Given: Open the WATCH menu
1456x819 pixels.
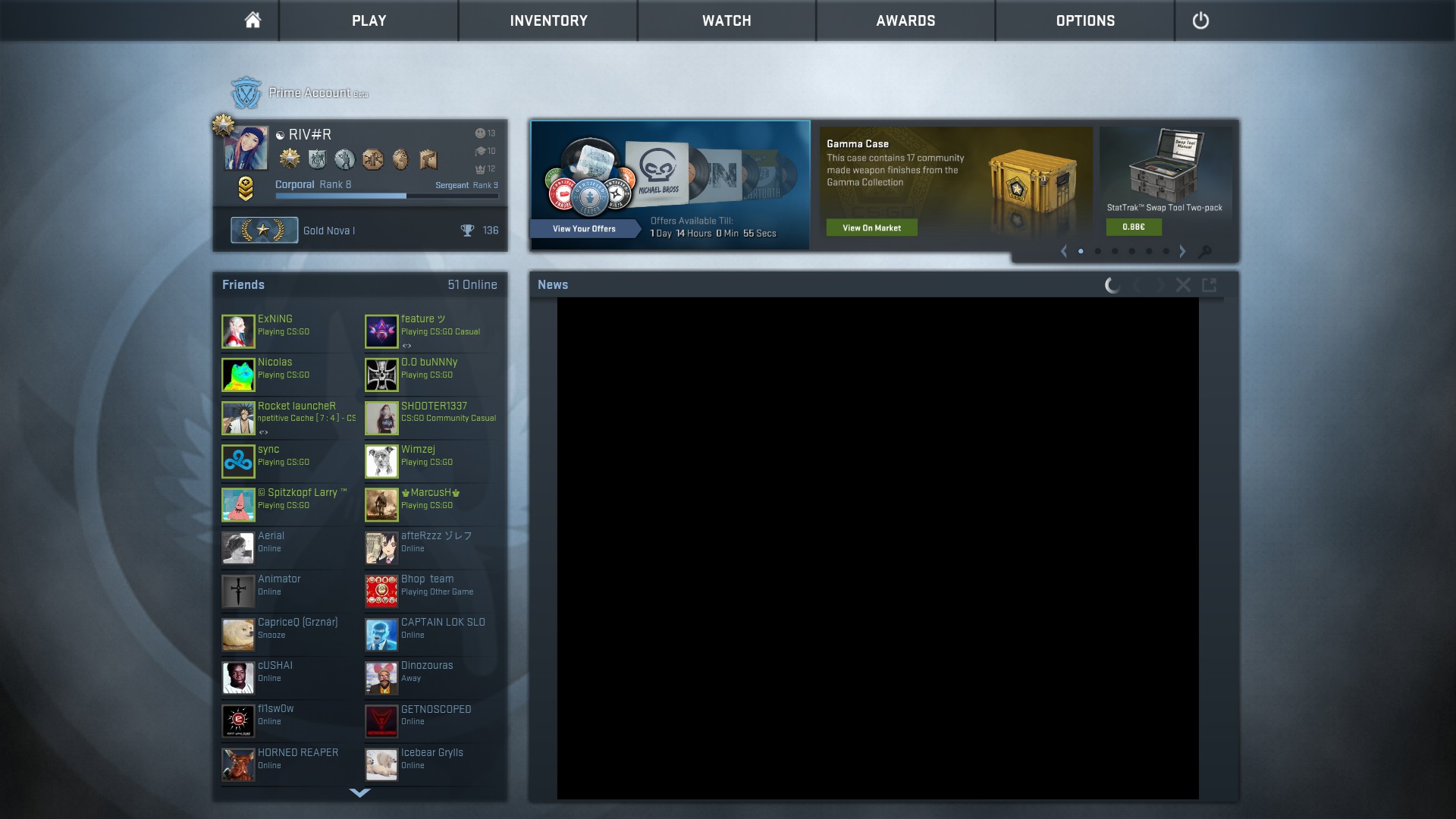Looking at the screenshot, I should click(x=726, y=20).
